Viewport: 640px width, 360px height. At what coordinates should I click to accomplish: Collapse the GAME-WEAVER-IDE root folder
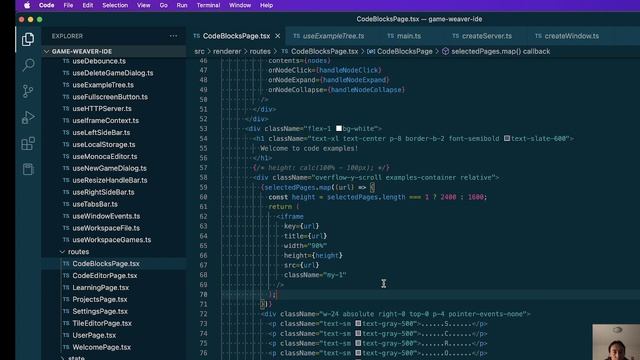tap(114, 51)
